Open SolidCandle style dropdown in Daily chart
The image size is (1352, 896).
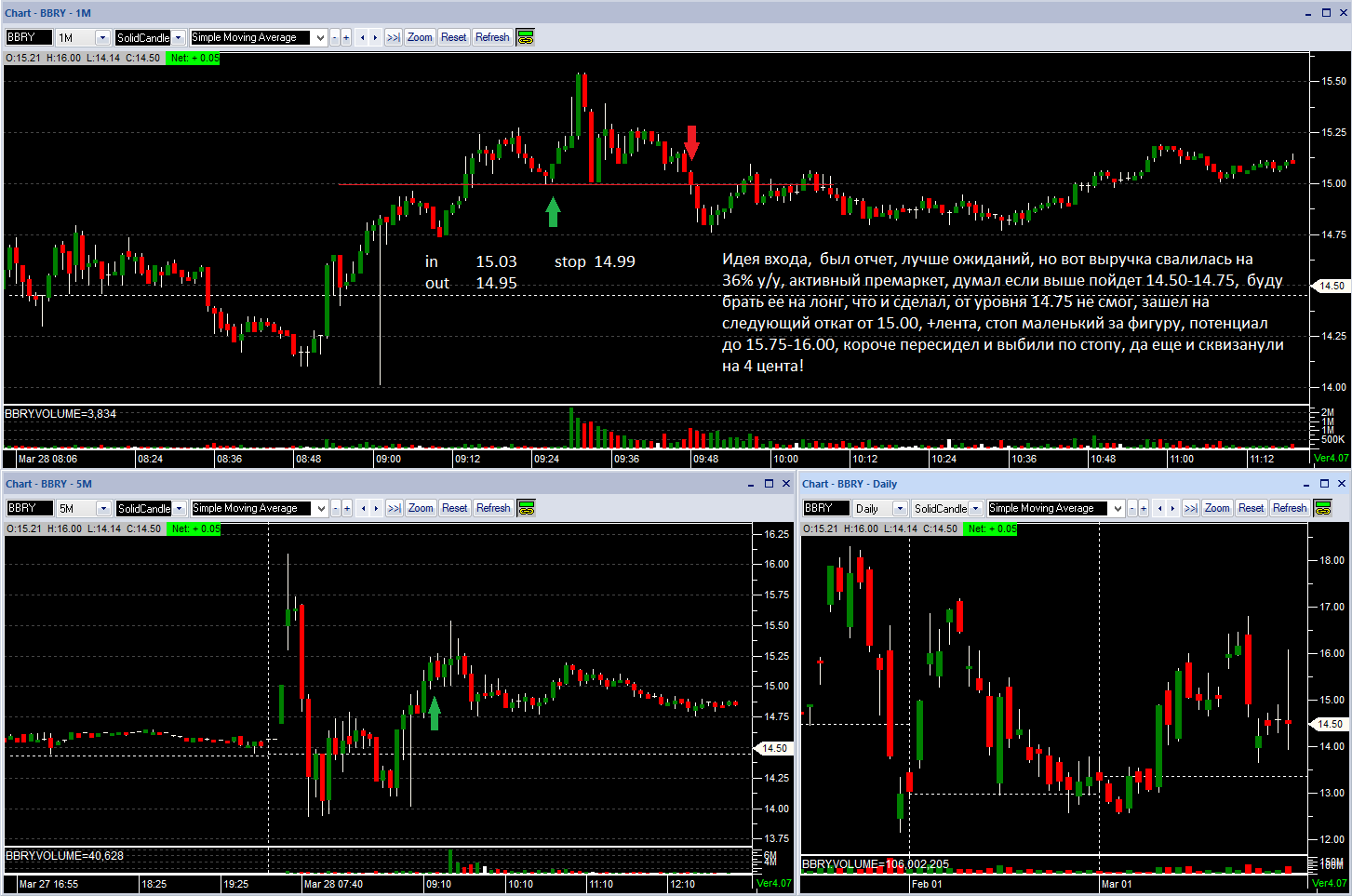coord(975,509)
